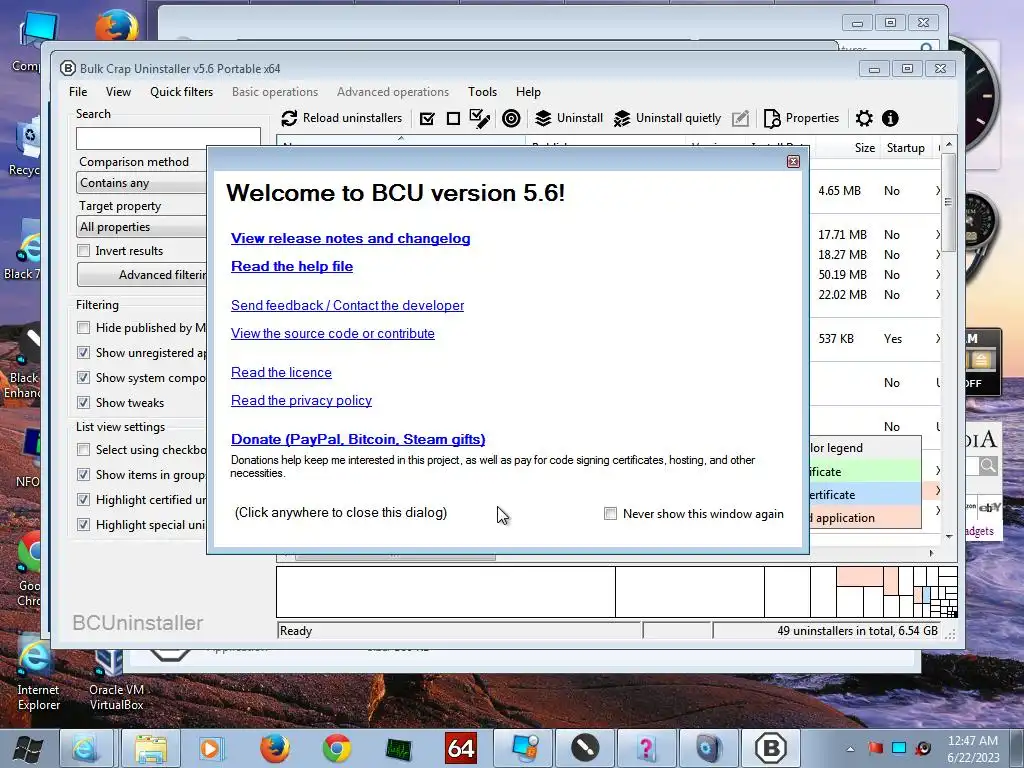
Task: Open media player from the taskbar
Action: coord(213,748)
